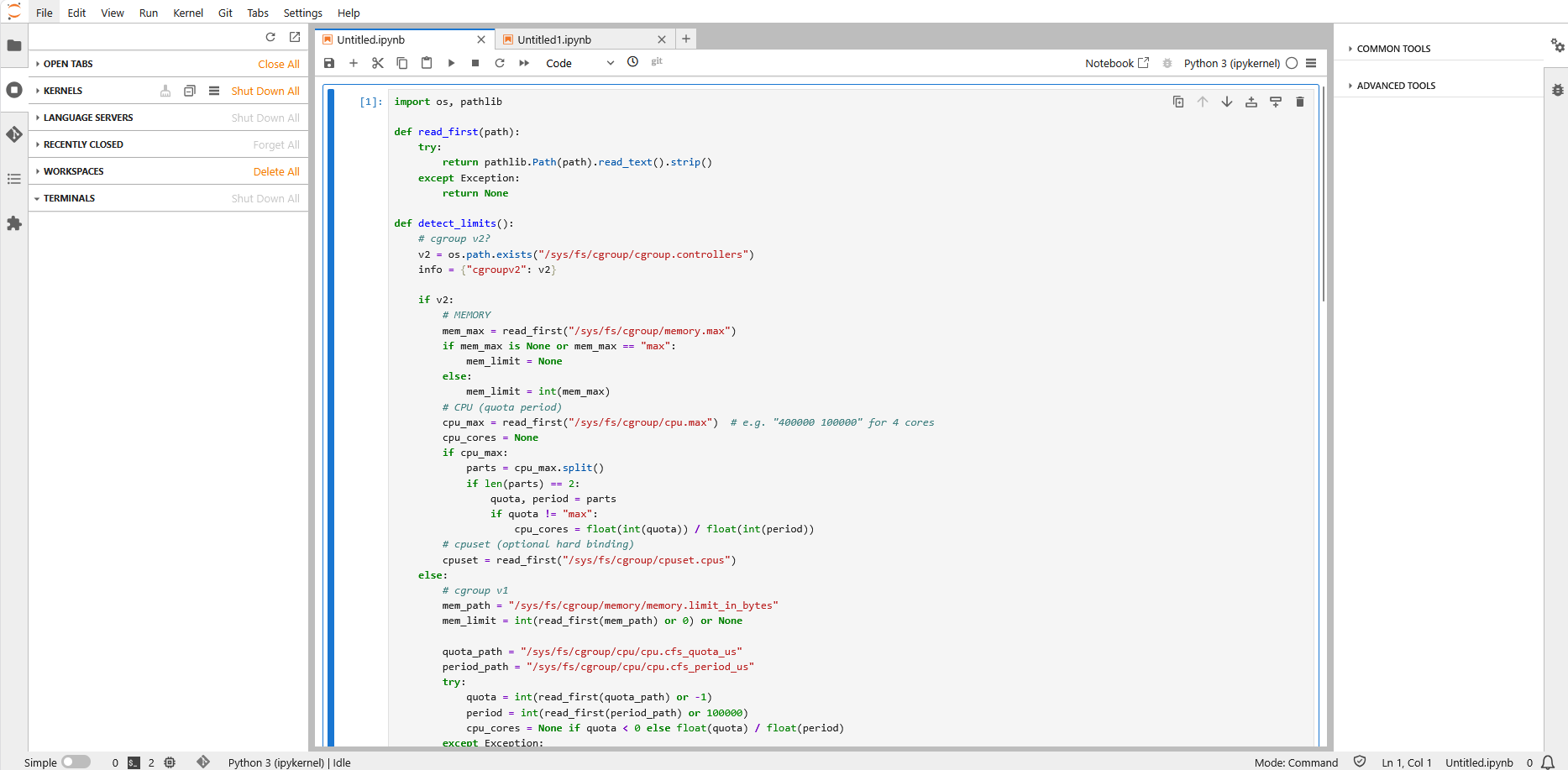Image resolution: width=1568 pixels, height=770 pixels.
Task: Paste cell from clipboard in toolbar
Action: [x=427, y=63]
